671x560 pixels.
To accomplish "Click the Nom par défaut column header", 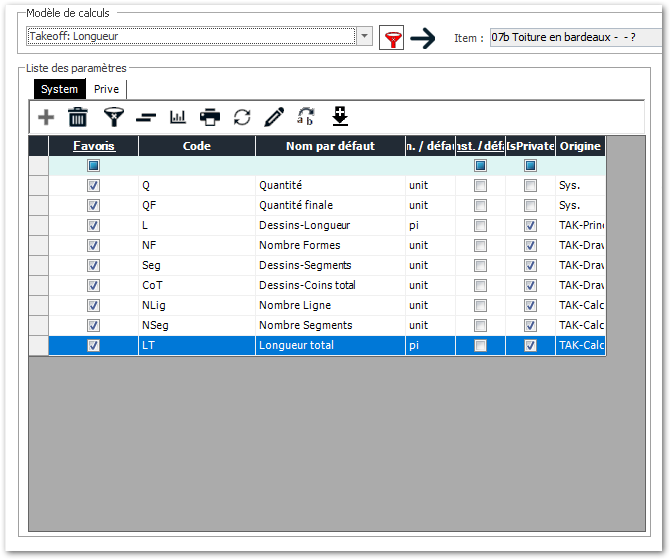I will (x=330, y=146).
